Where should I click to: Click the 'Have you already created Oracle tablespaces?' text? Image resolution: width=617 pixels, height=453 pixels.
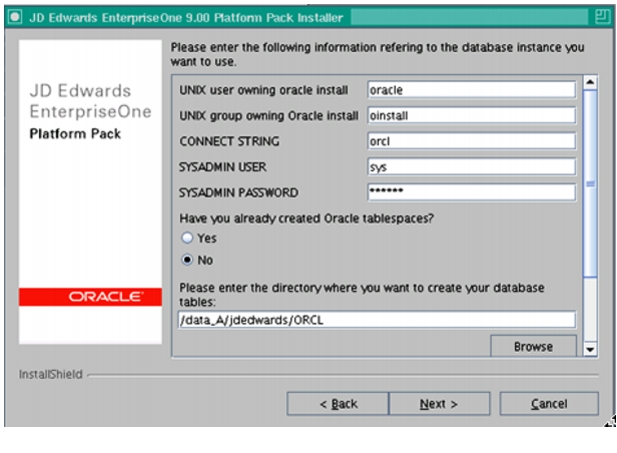(307, 218)
